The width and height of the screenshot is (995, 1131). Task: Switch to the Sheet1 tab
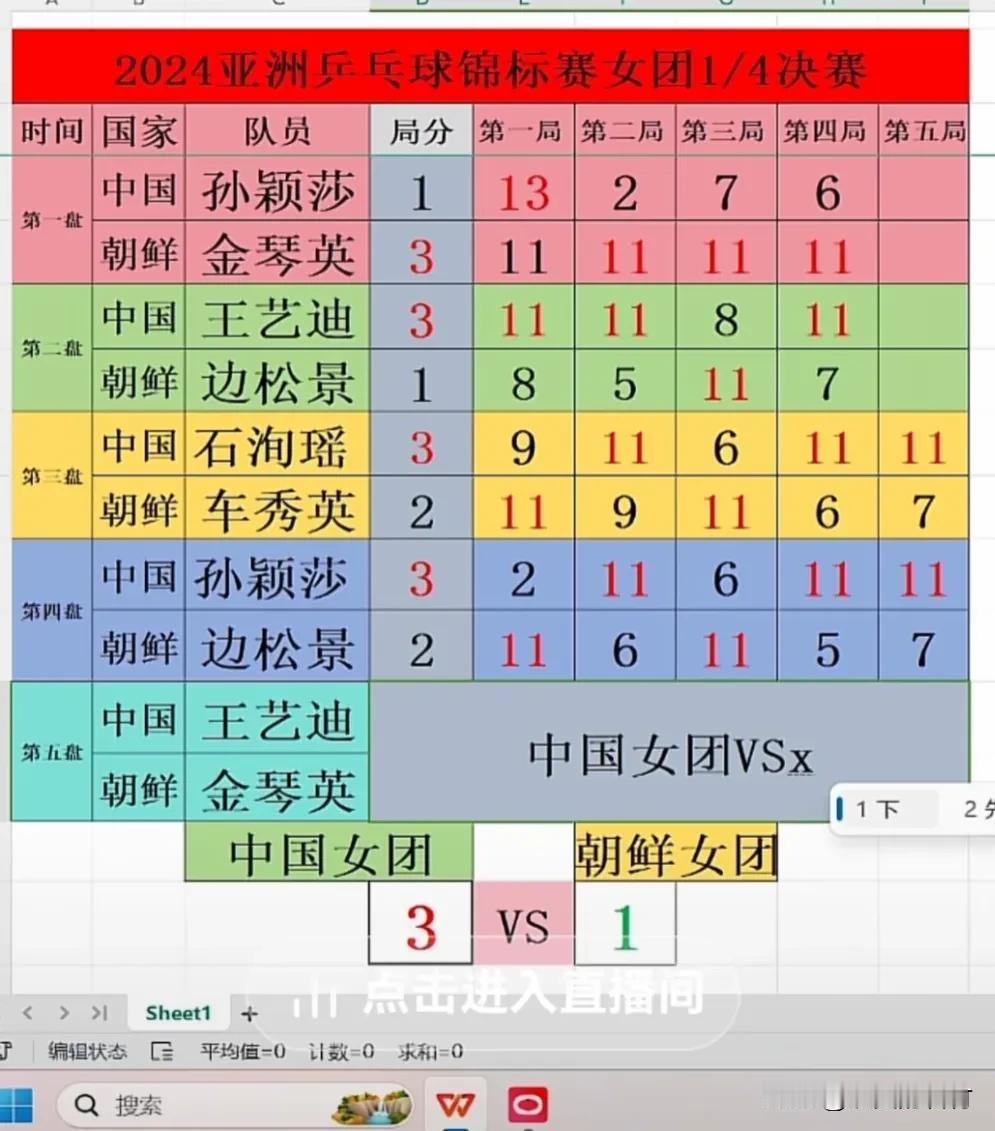click(178, 1013)
